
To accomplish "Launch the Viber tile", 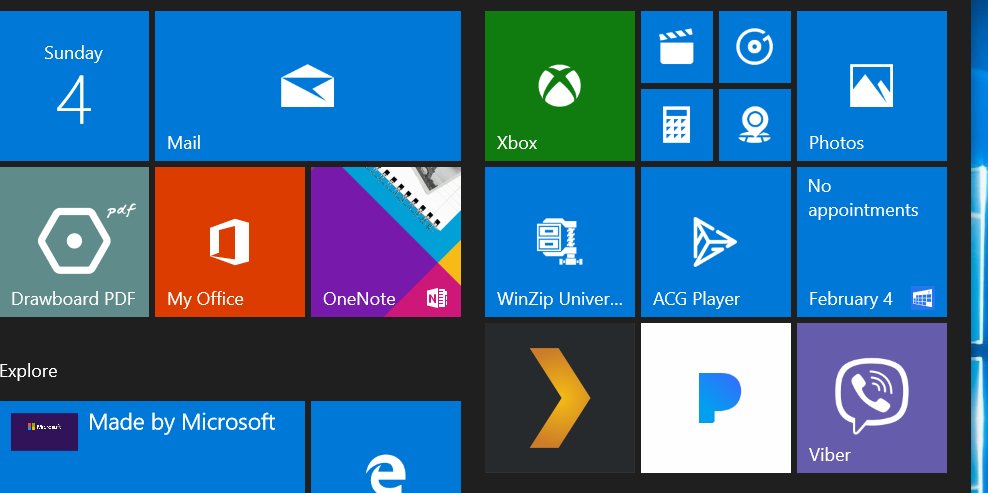I will coord(871,398).
